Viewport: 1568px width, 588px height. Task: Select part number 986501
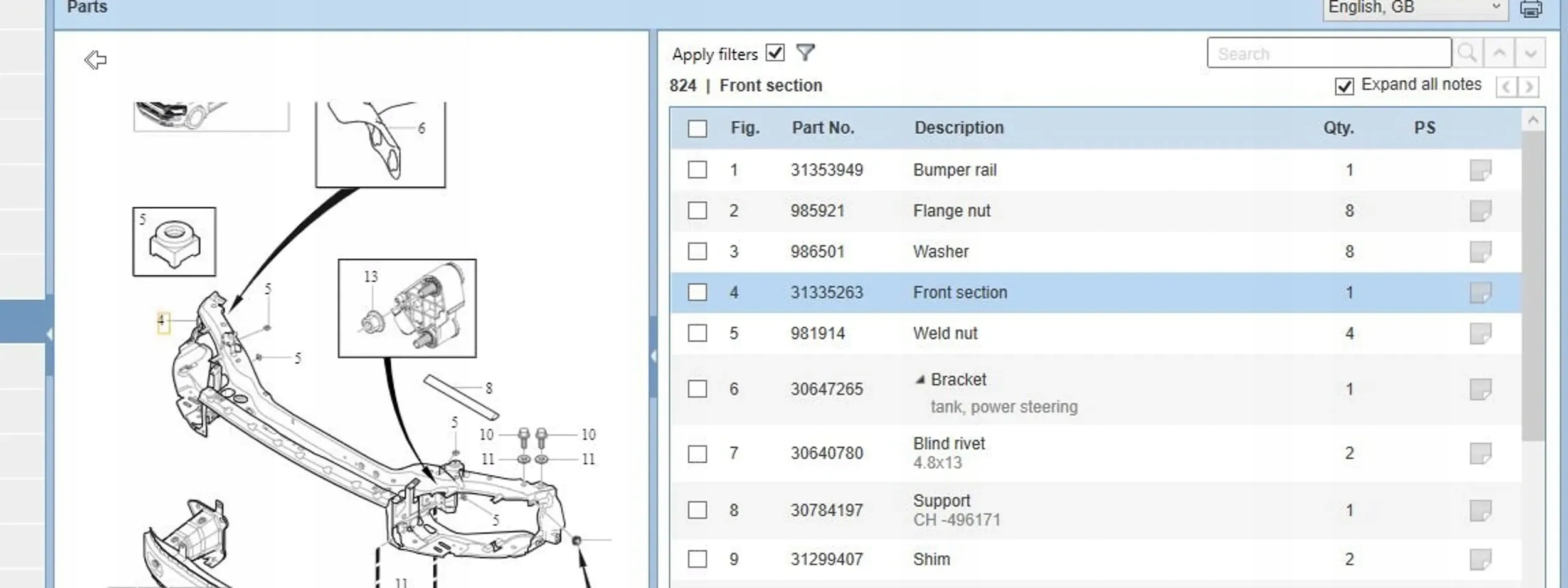coord(817,251)
